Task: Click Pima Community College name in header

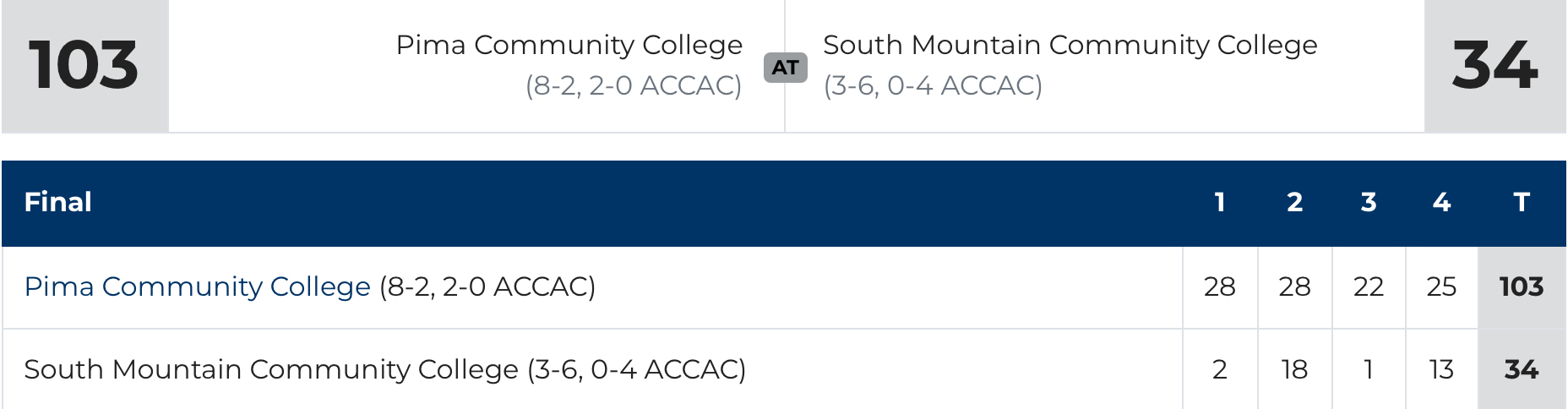Action: [x=569, y=45]
